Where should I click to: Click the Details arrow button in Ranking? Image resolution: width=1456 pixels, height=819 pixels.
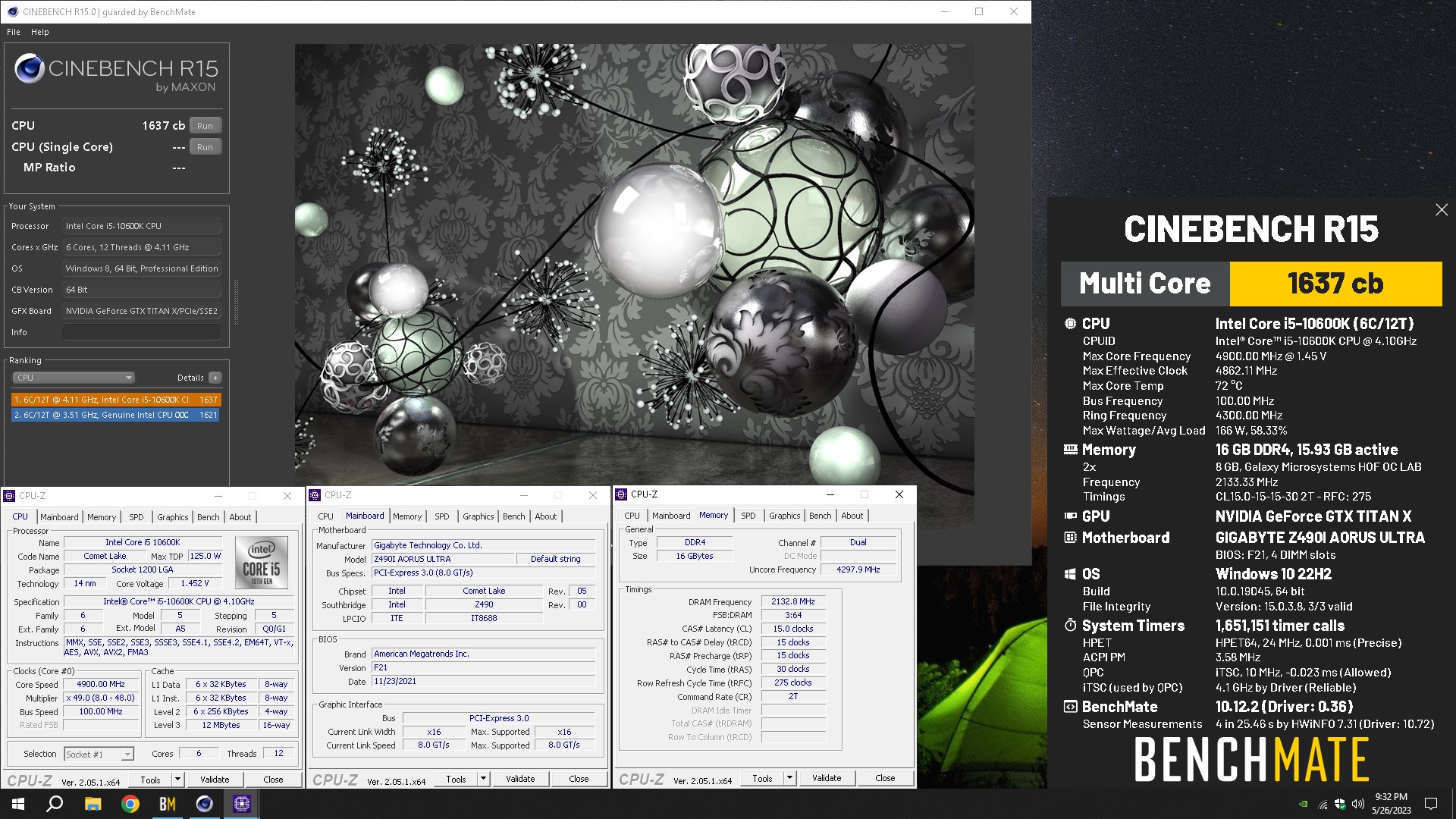[215, 378]
